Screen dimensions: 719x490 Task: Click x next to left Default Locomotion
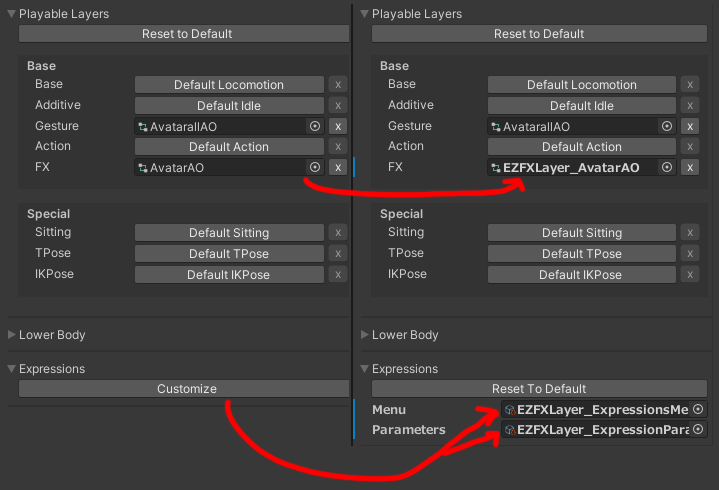(338, 85)
